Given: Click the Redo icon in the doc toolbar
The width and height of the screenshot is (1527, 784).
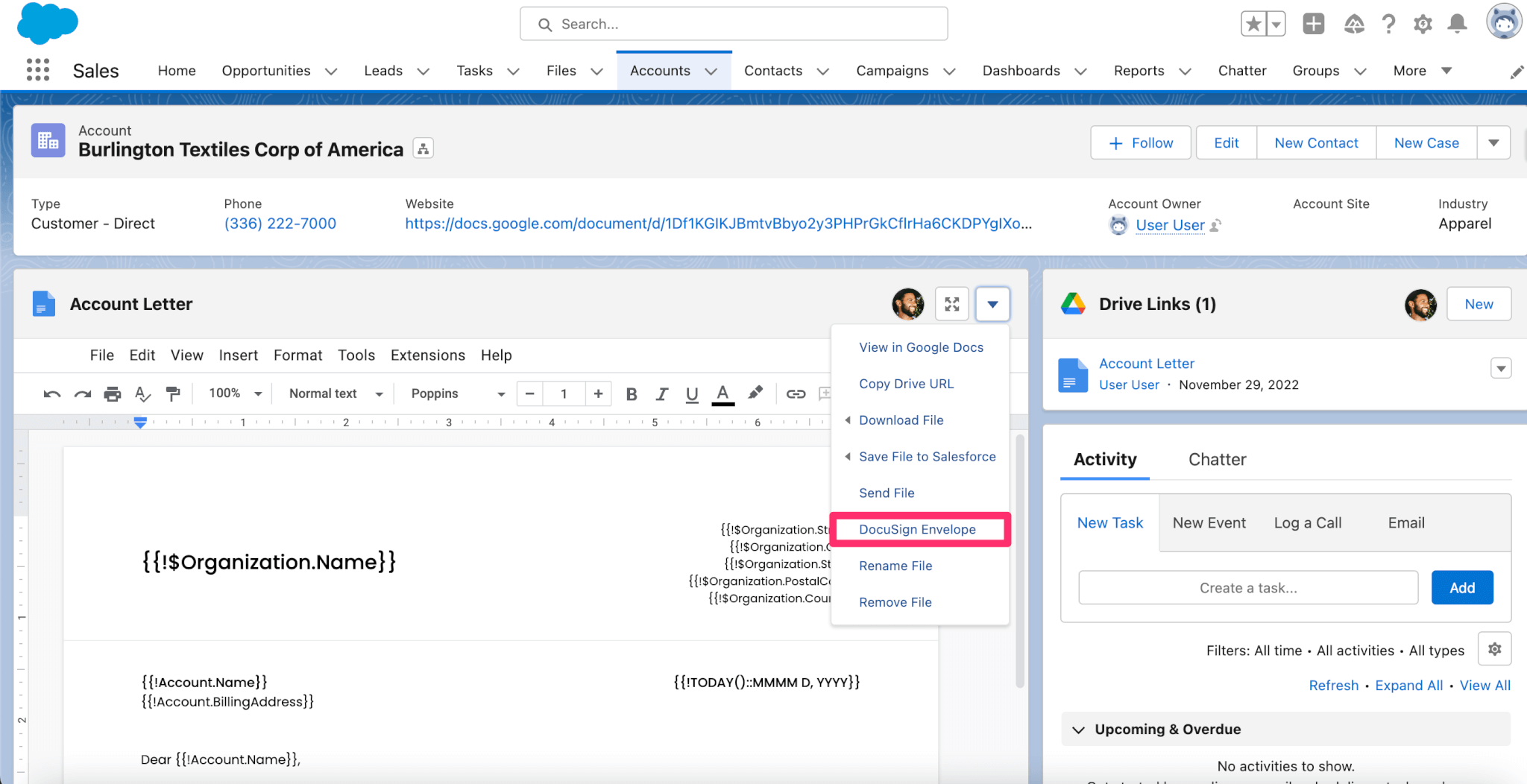Looking at the screenshot, I should (82, 393).
